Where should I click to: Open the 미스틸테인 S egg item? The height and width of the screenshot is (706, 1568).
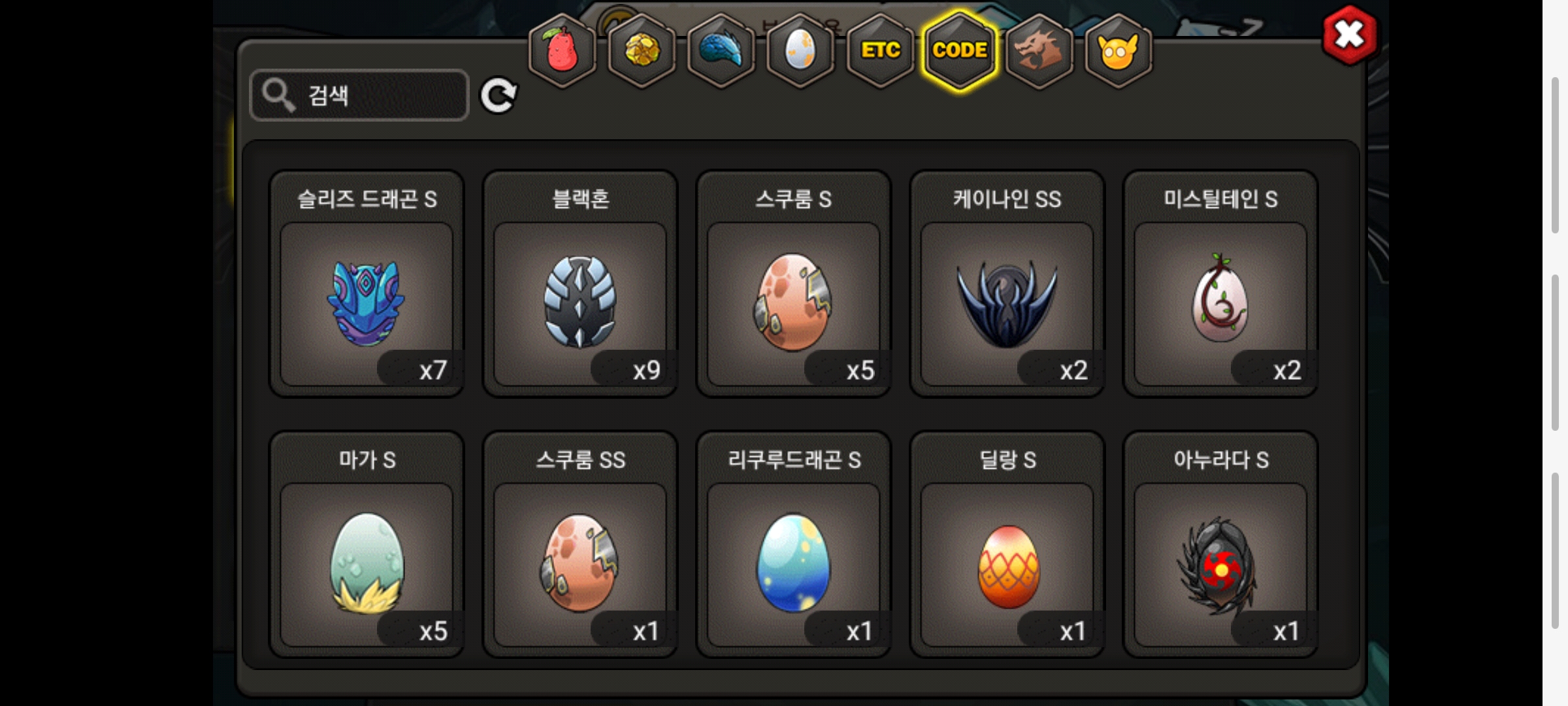coord(1220,284)
